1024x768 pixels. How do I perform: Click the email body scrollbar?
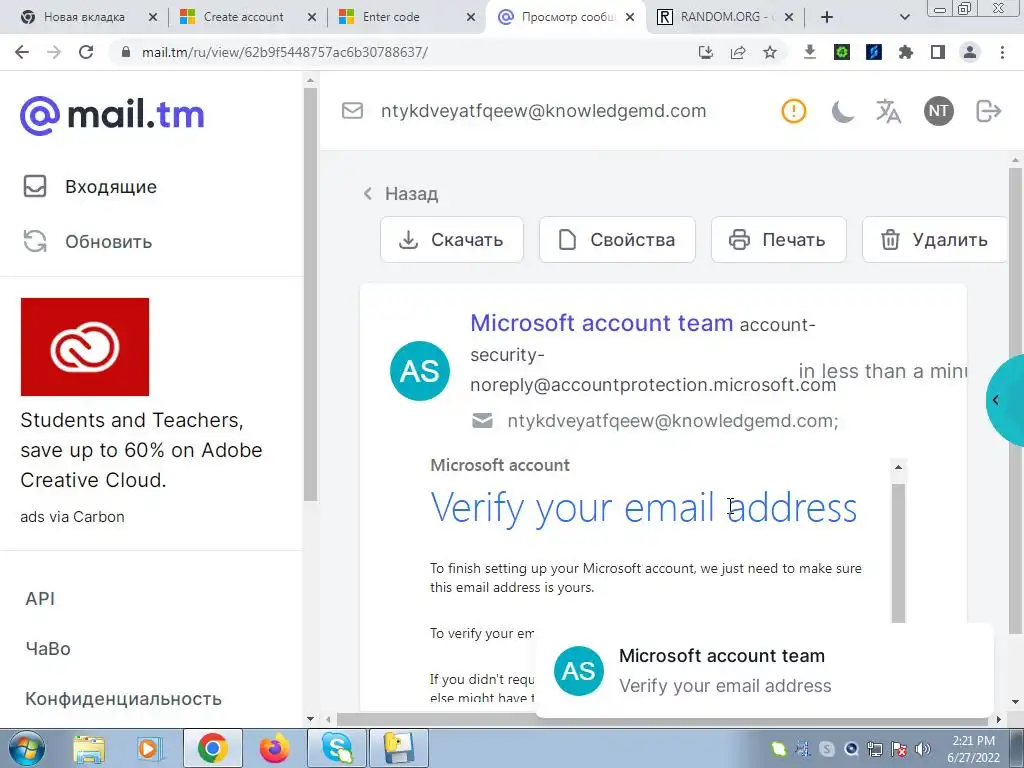click(x=899, y=552)
